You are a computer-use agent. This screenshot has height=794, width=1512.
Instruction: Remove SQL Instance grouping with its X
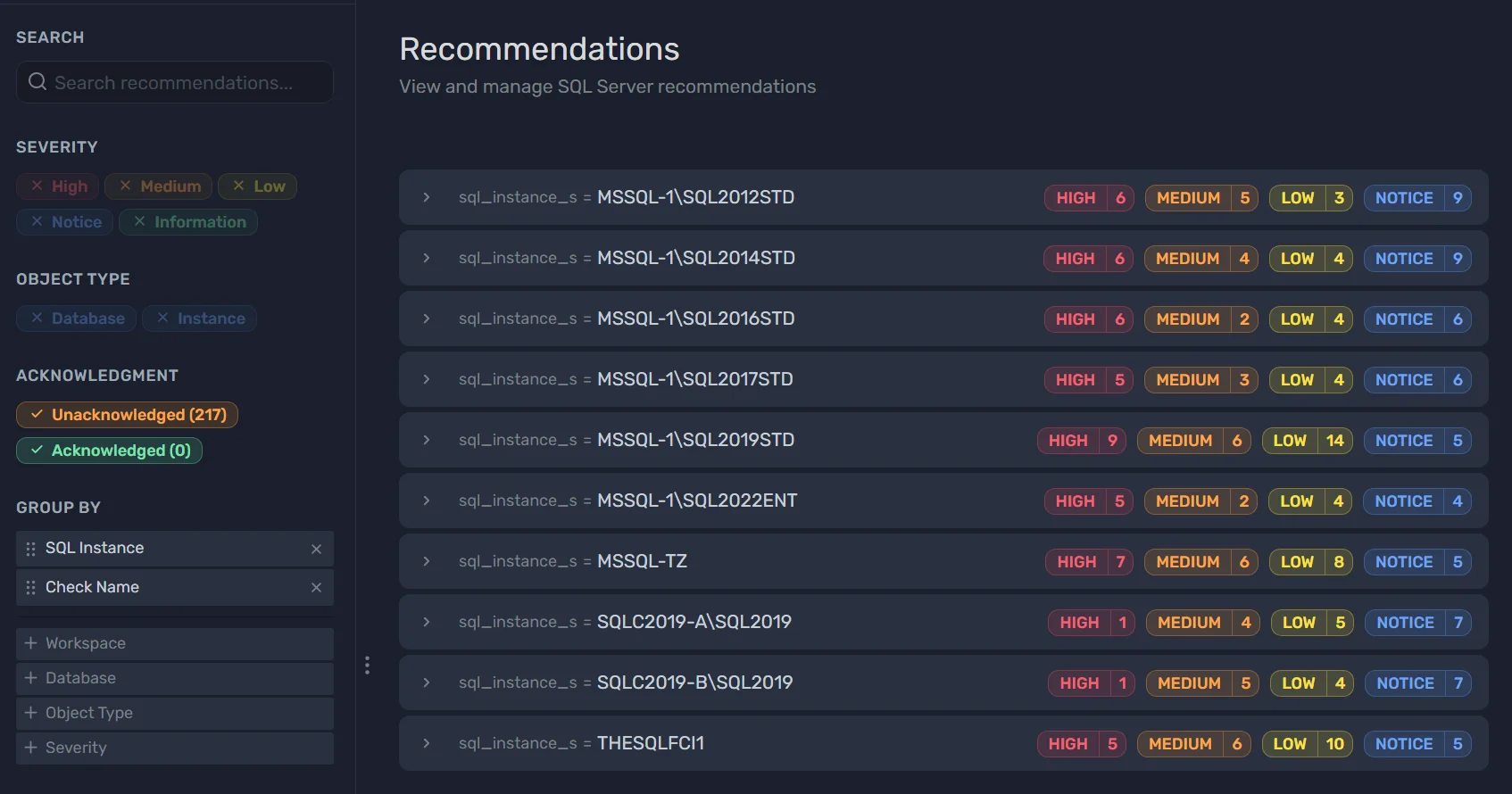pyautogui.click(x=316, y=549)
